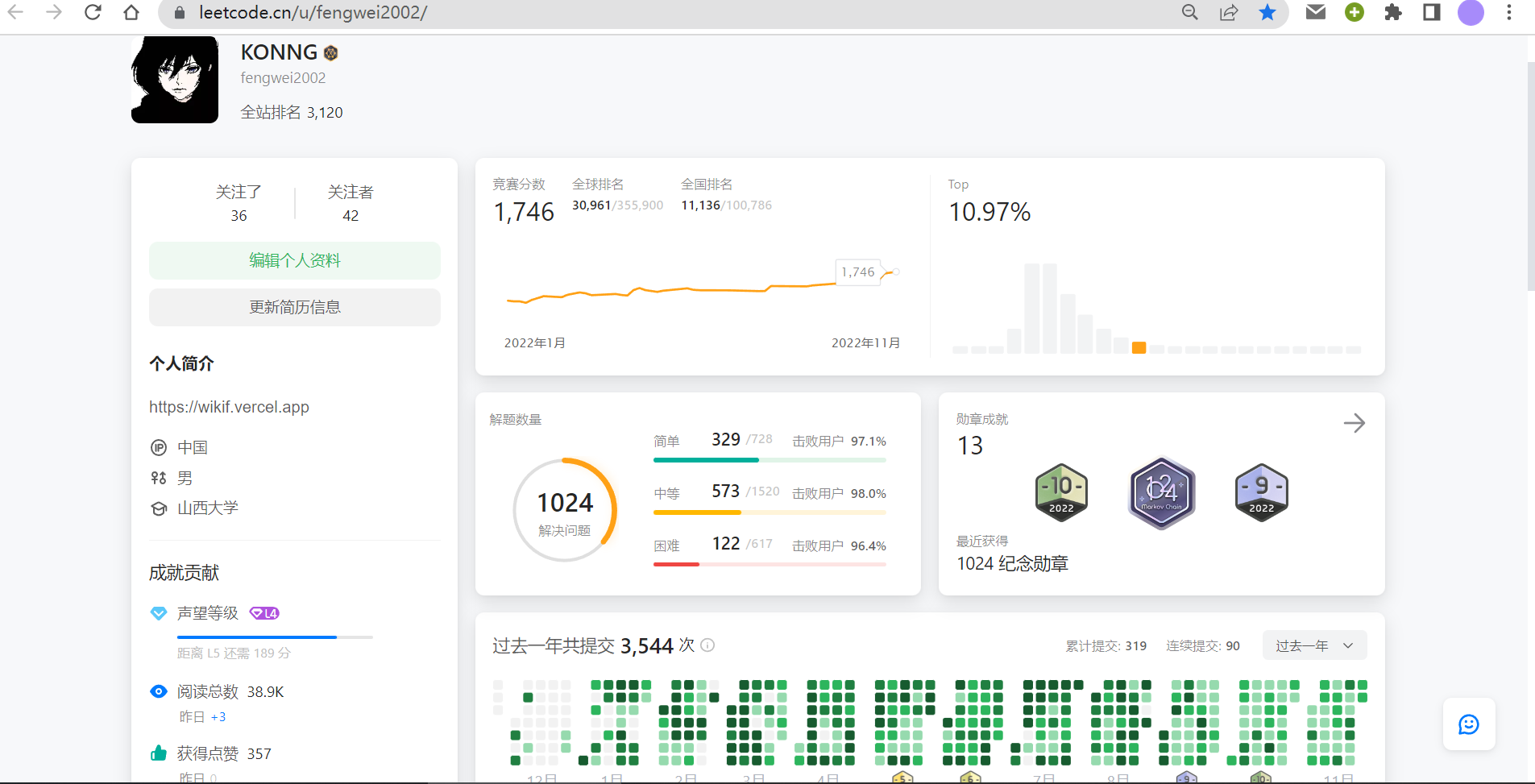Image resolution: width=1535 pixels, height=784 pixels.
Task: Click the info icon beside submission count
Action: [x=707, y=645]
